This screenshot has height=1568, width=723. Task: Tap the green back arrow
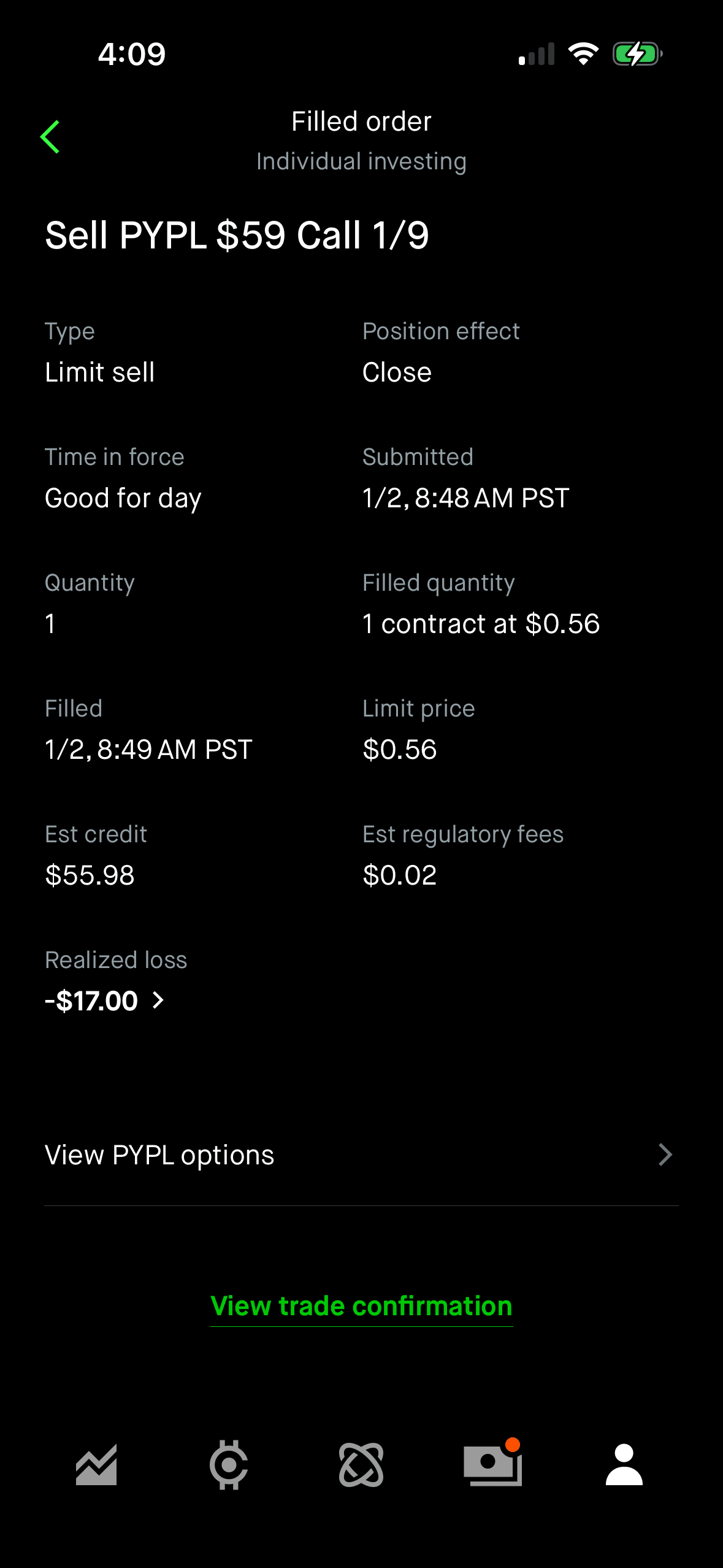tap(50, 137)
